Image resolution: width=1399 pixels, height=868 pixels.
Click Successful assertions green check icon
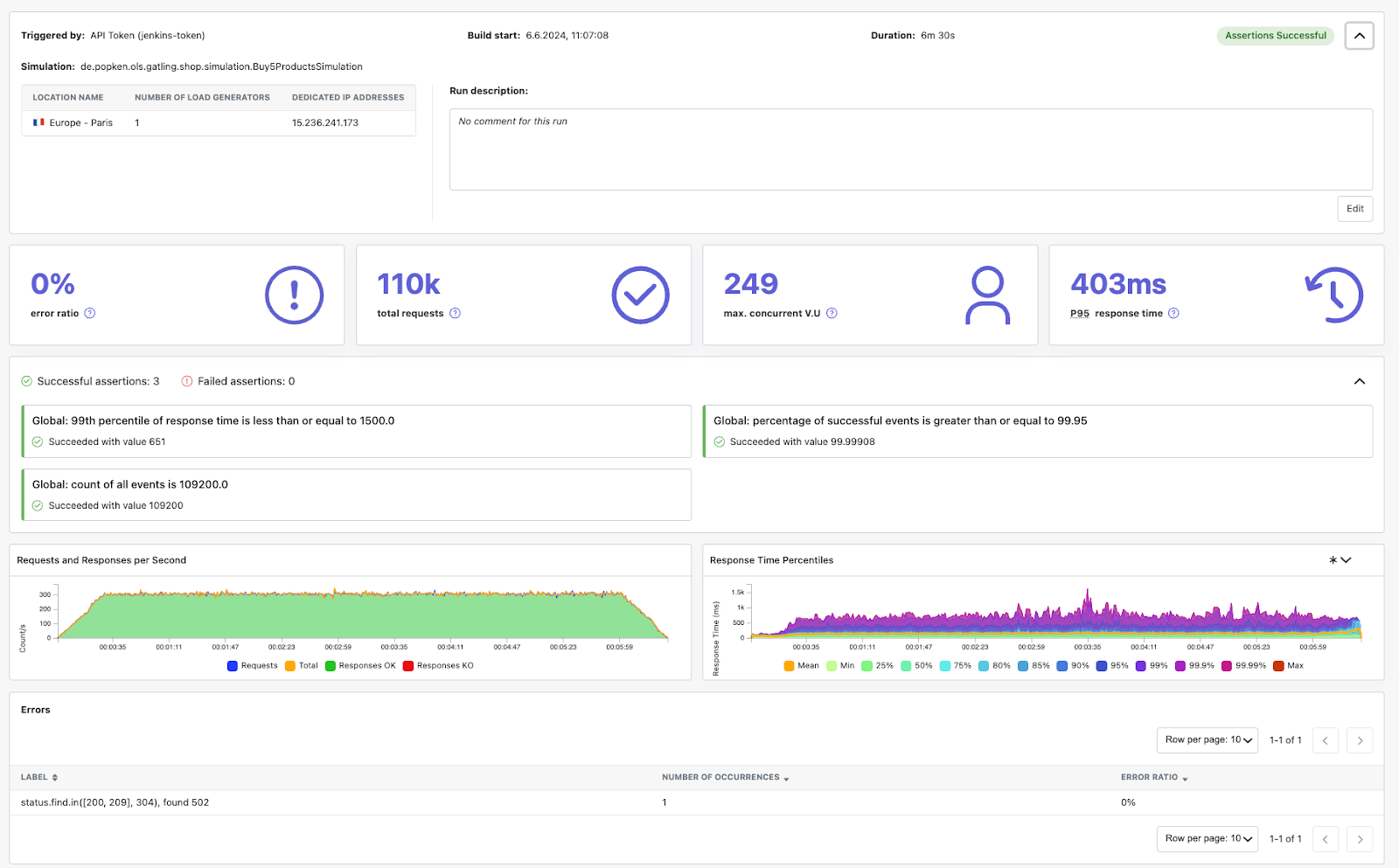click(x=27, y=381)
